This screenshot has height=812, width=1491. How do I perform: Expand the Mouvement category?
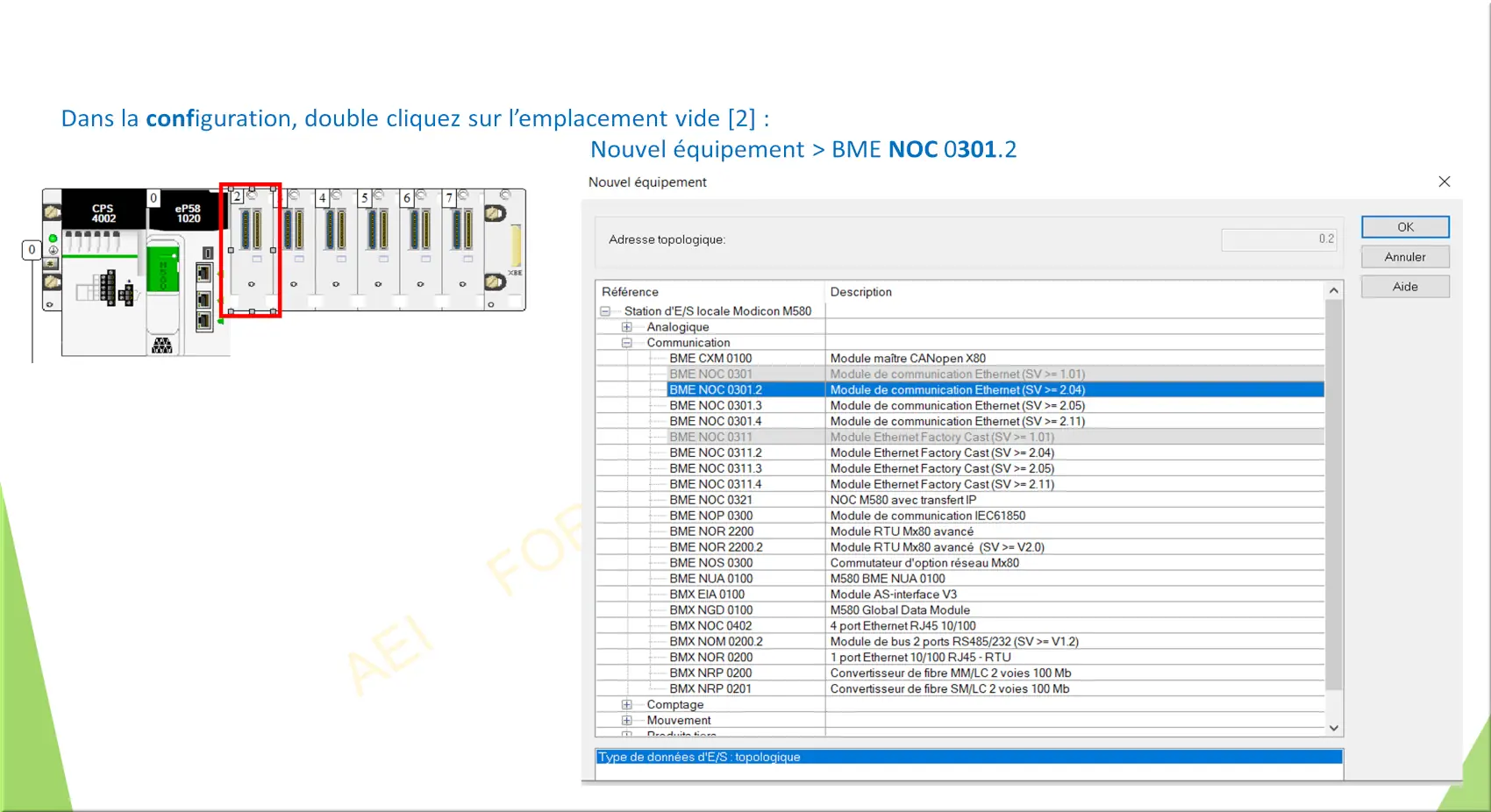tap(627, 721)
